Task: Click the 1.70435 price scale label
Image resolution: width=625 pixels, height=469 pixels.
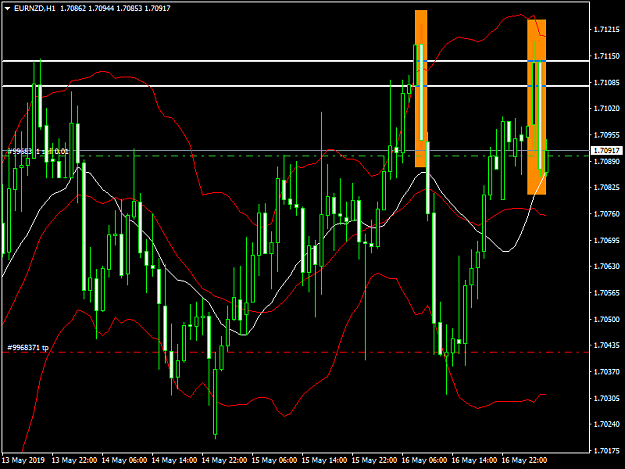Action: tap(607, 345)
